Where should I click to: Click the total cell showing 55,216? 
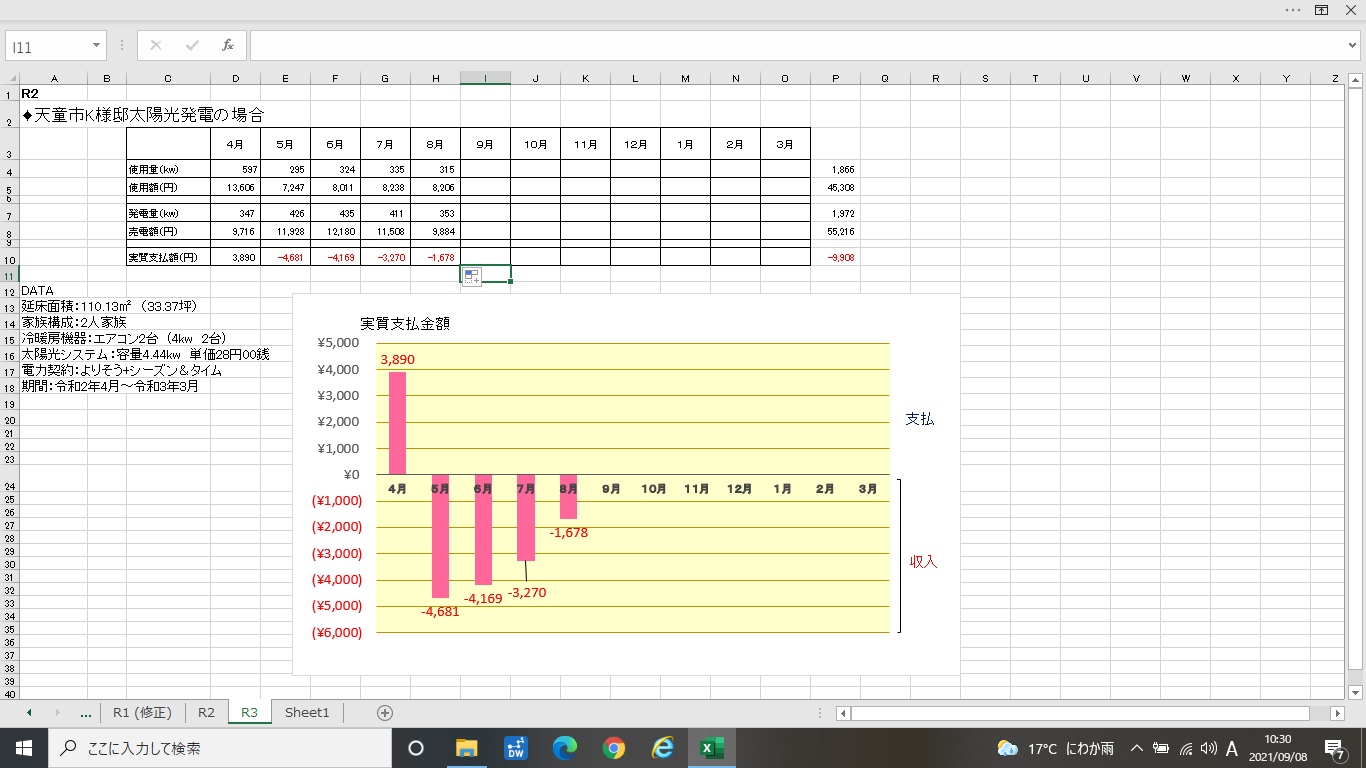pyautogui.click(x=835, y=231)
